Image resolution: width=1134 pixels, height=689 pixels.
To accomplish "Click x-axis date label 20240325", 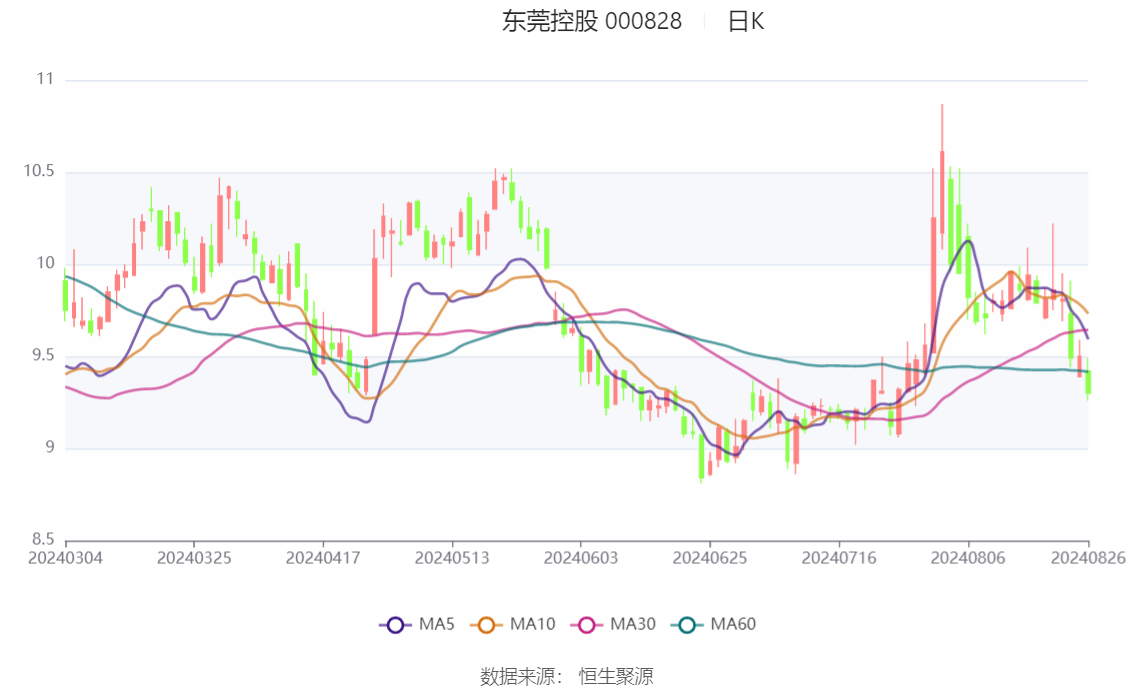I will (x=194, y=558).
